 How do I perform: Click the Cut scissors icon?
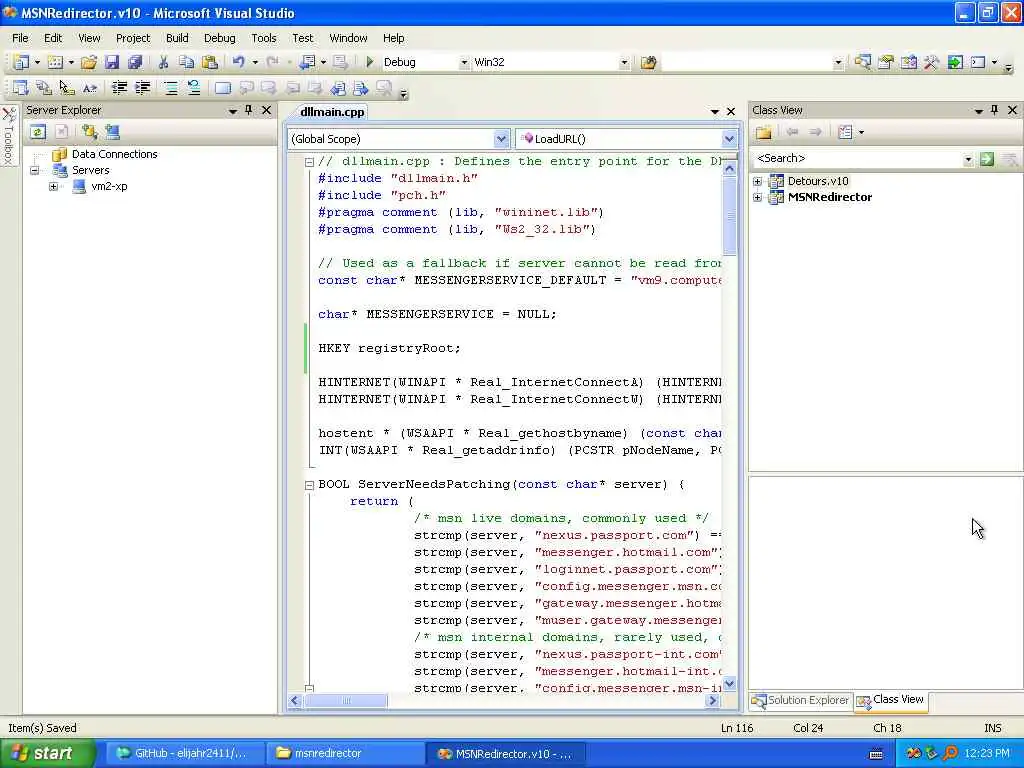[163, 62]
